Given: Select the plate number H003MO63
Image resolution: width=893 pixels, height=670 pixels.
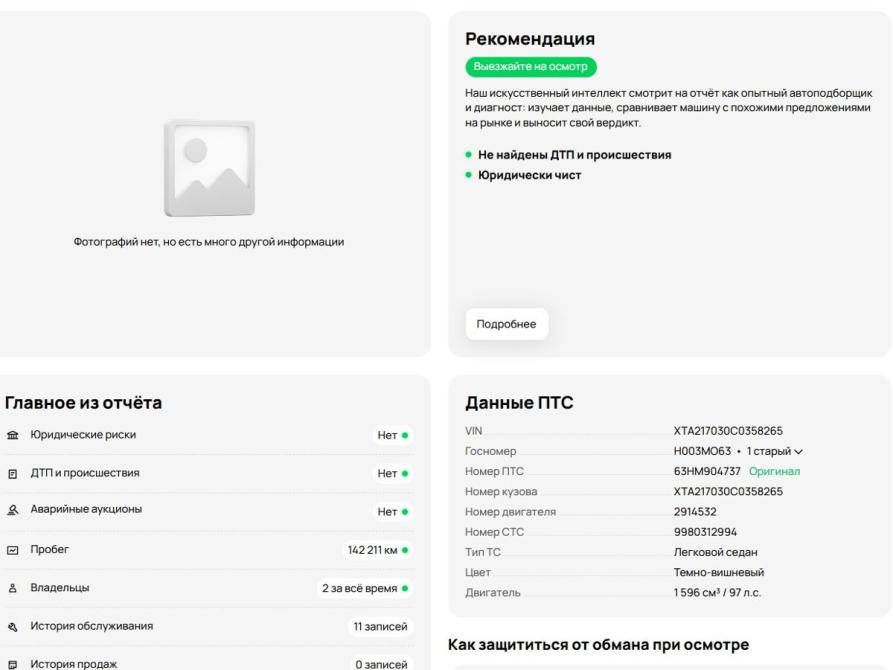Looking at the screenshot, I should 702,451.
